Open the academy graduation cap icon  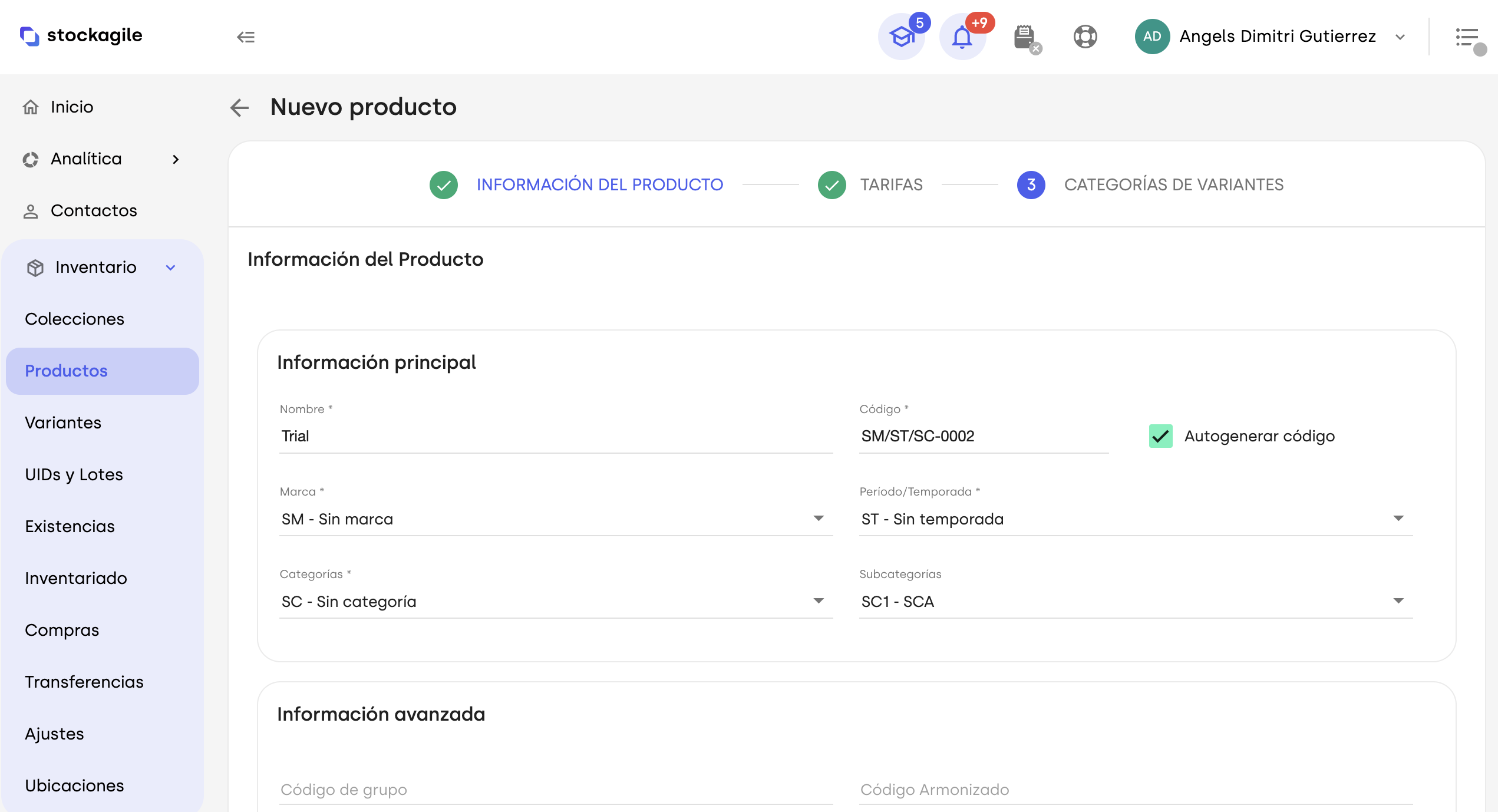[x=902, y=37]
